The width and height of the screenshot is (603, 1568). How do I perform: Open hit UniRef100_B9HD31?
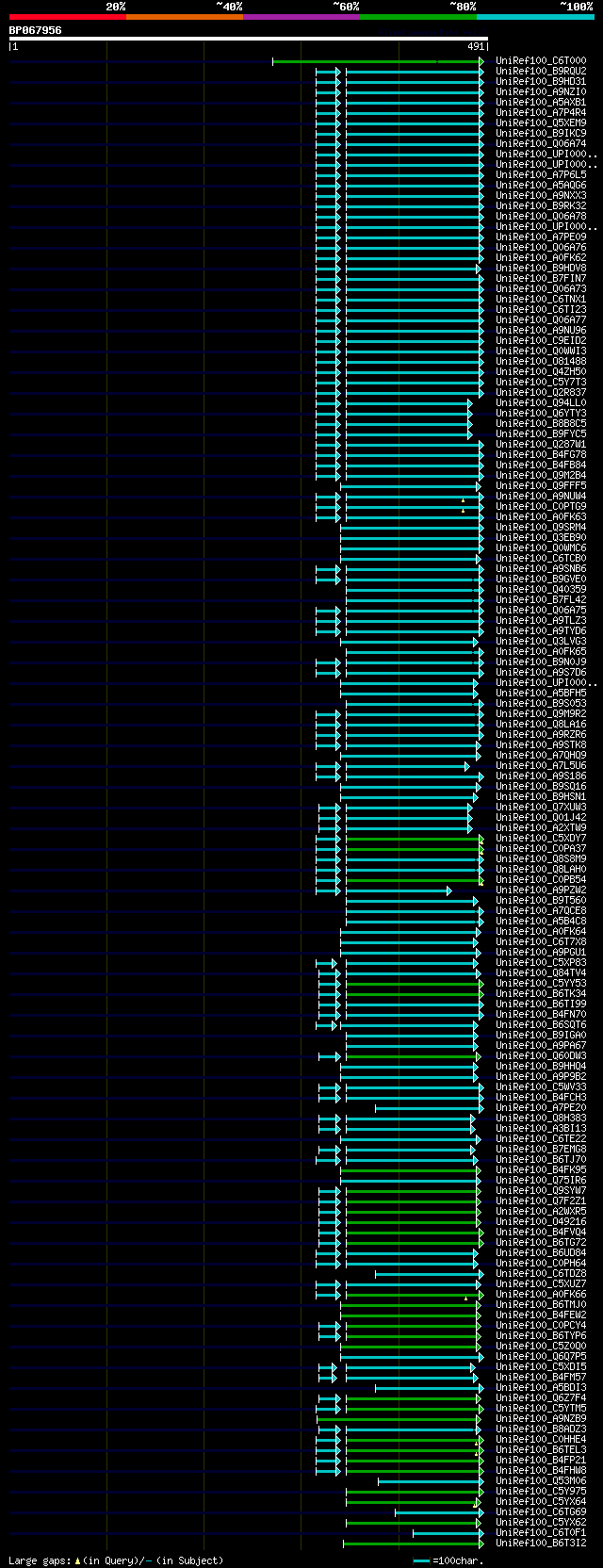point(541,82)
